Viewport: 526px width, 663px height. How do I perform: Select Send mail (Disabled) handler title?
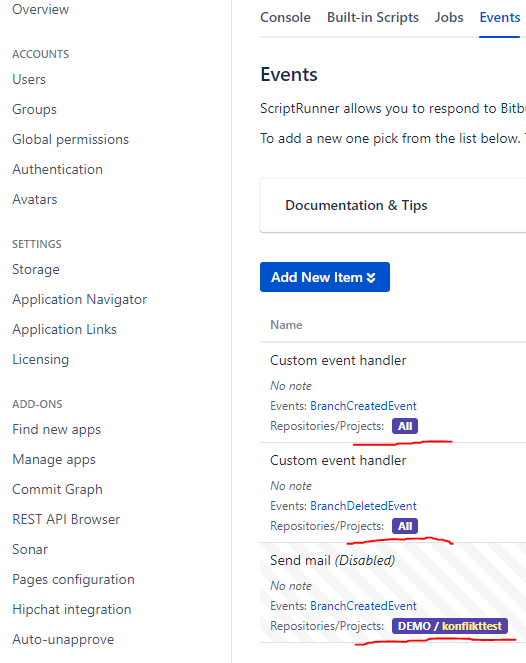click(x=333, y=561)
